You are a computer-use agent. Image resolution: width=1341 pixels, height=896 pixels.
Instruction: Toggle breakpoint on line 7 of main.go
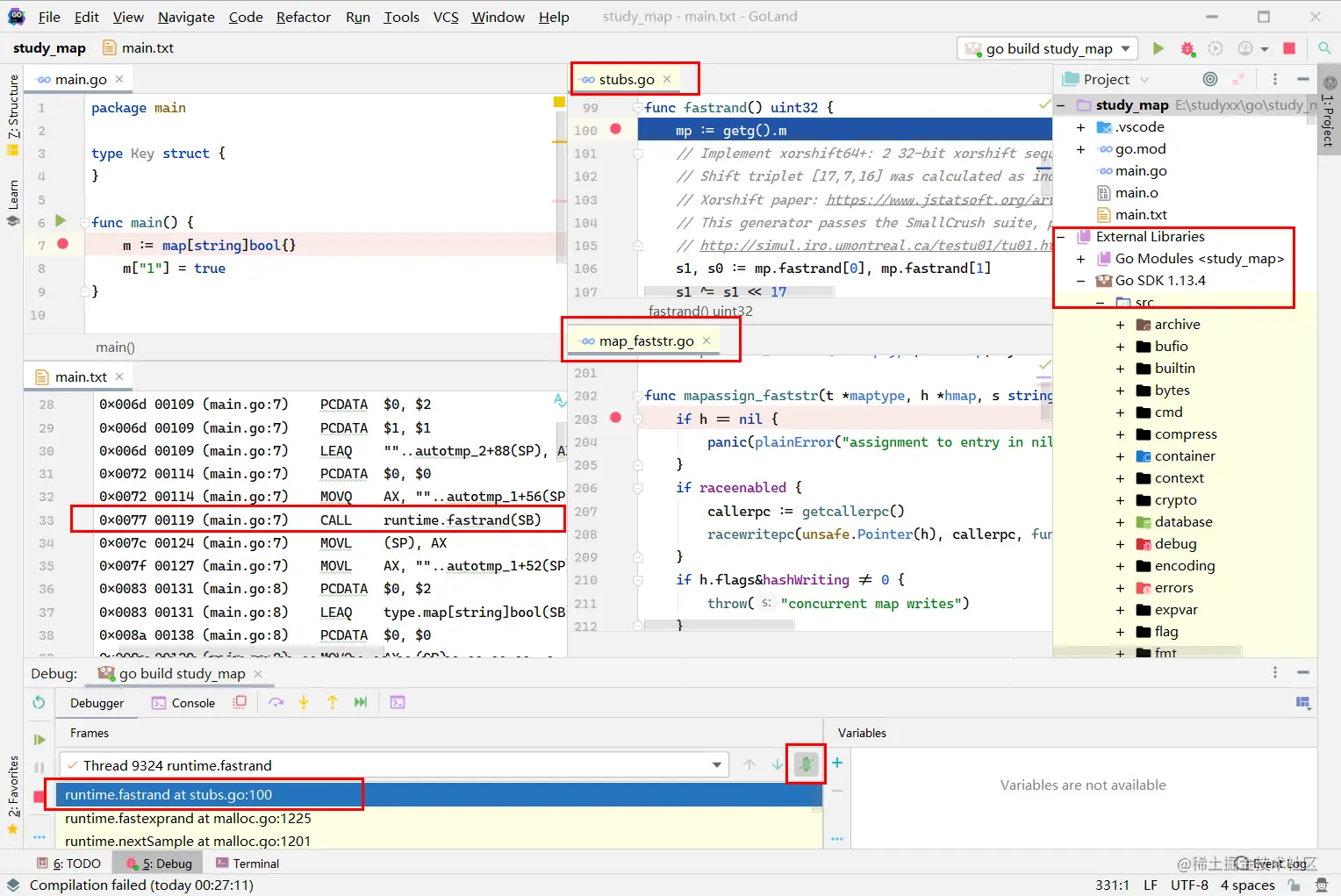tap(63, 244)
